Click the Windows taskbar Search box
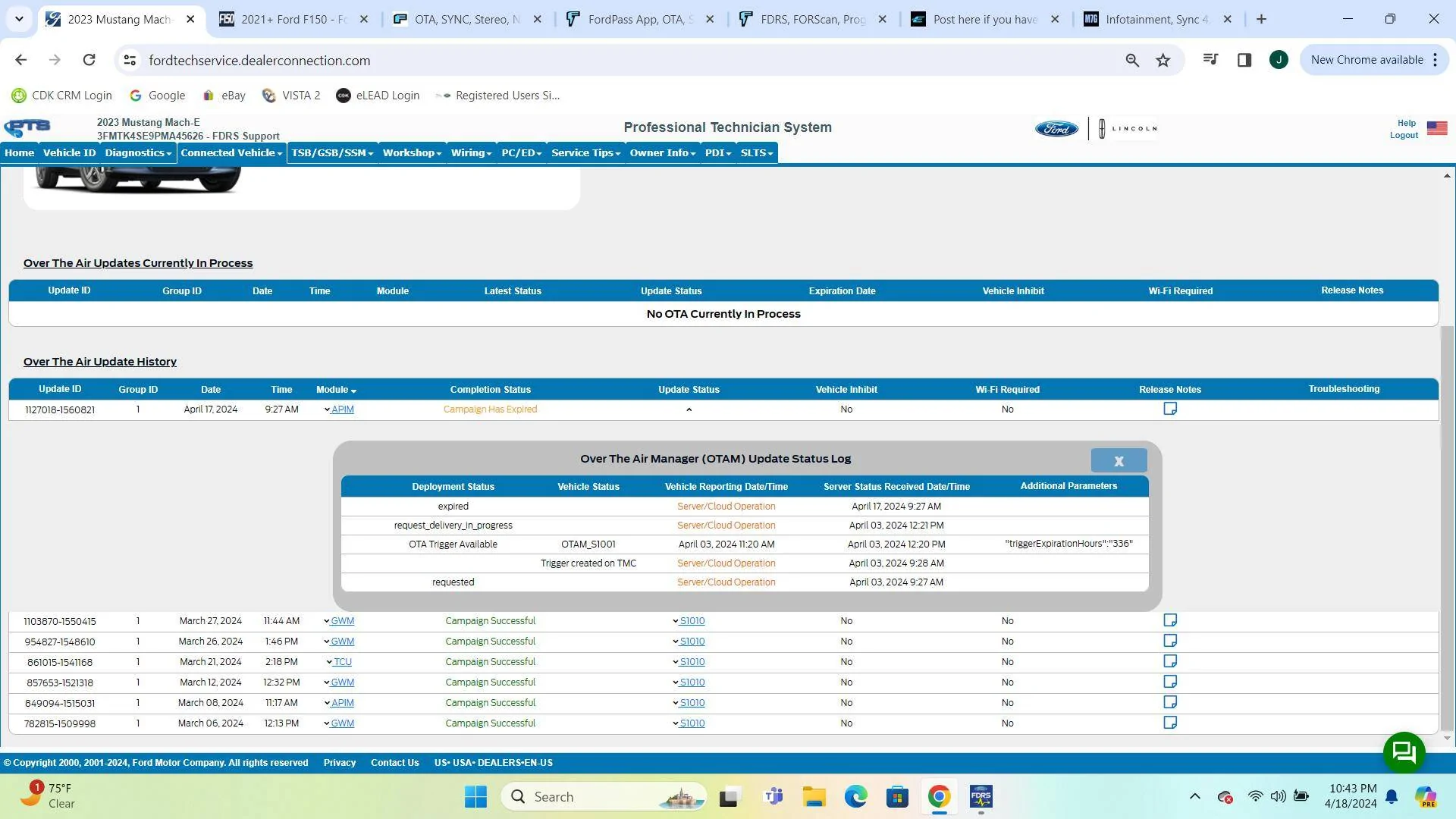This screenshot has width=1456, height=819. [x=604, y=797]
